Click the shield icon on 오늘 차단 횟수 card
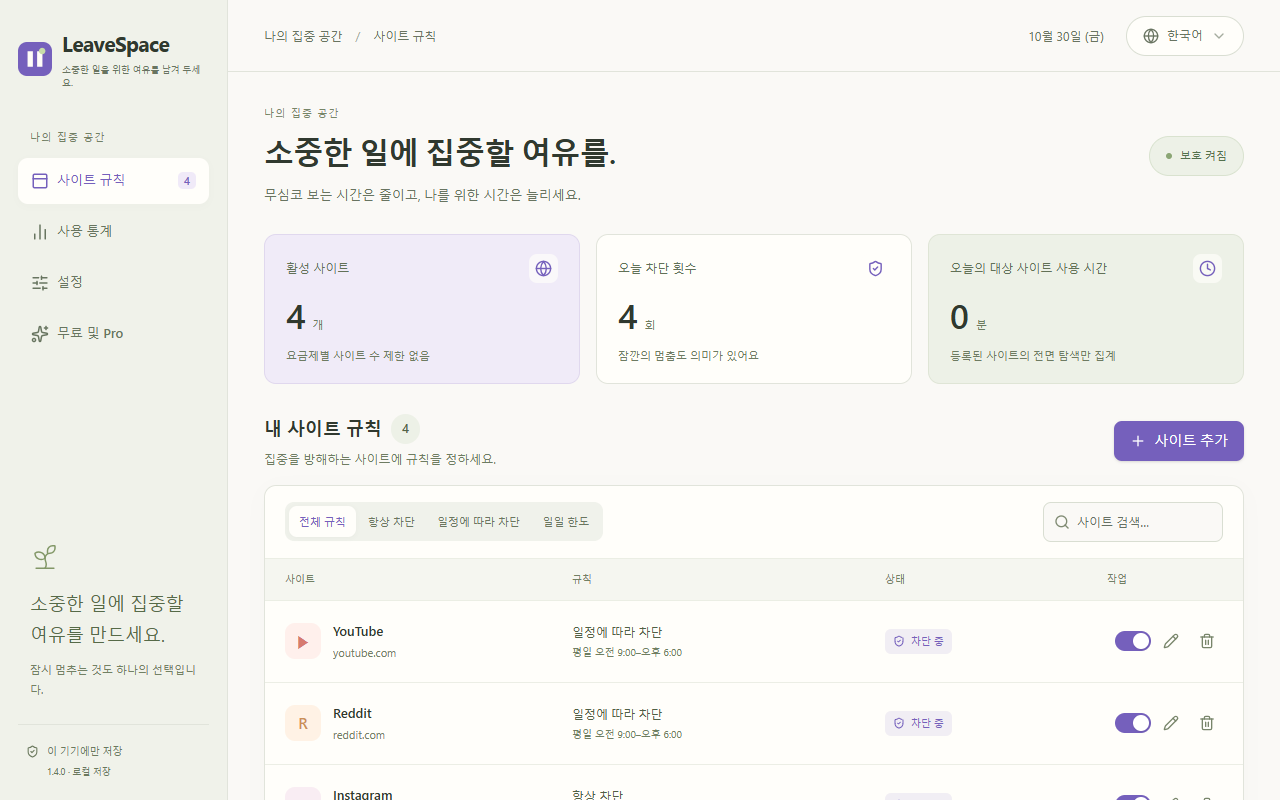This screenshot has width=1280, height=800. pyautogui.click(x=875, y=268)
